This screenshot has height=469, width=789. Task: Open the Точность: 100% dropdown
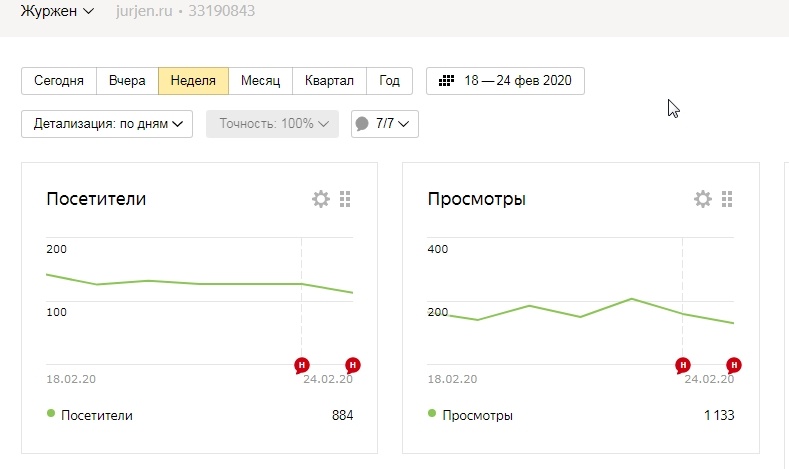coord(272,124)
